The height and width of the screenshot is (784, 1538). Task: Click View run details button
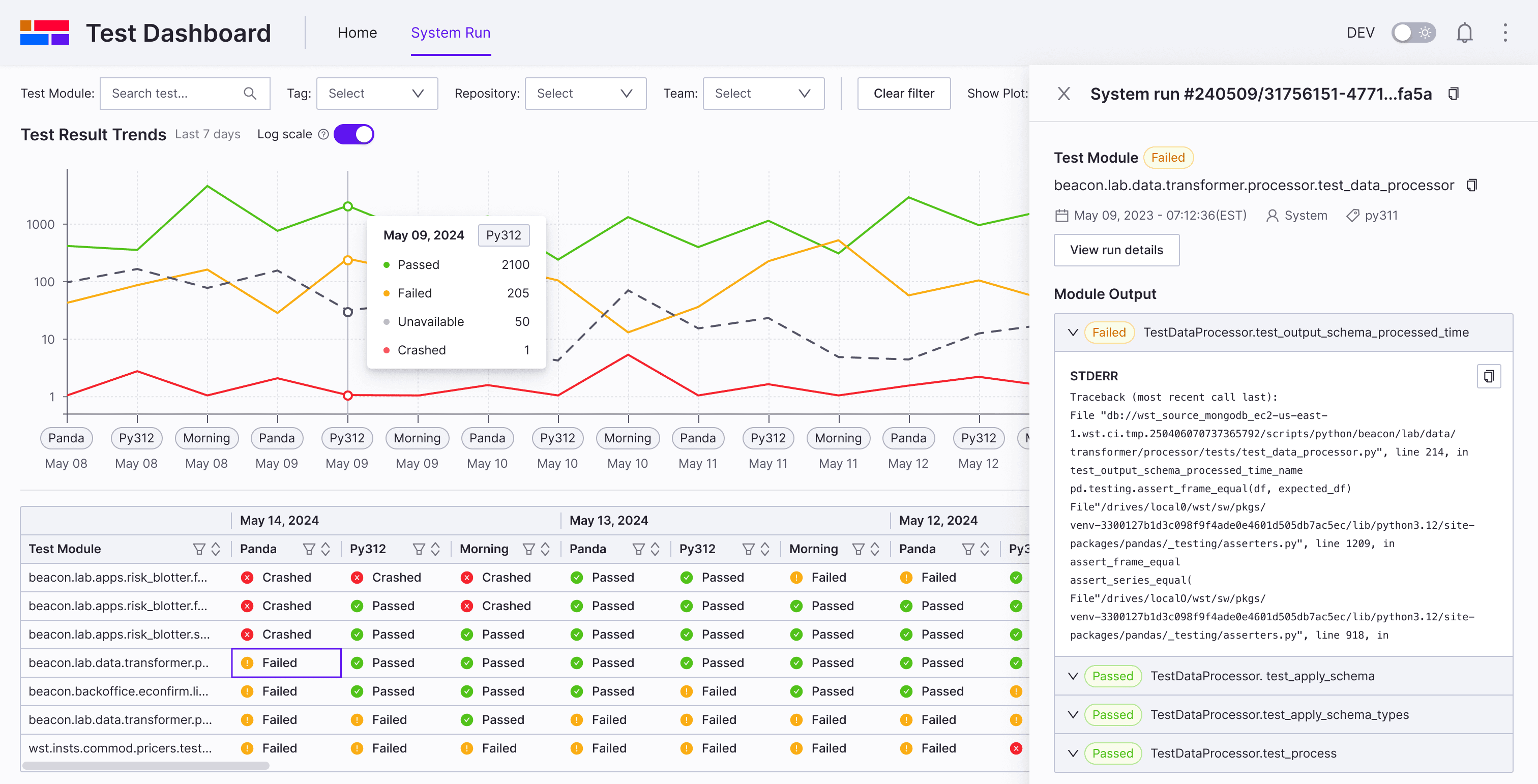click(1116, 250)
